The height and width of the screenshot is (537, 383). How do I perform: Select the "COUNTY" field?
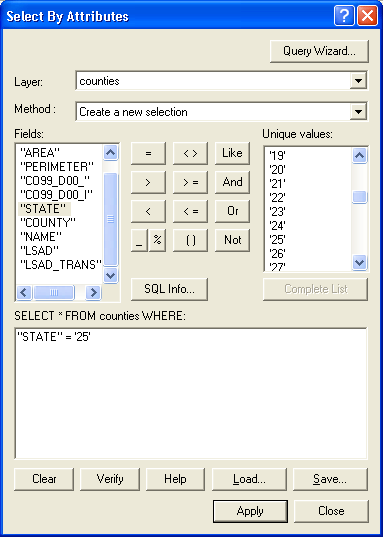click(x=48, y=223)
